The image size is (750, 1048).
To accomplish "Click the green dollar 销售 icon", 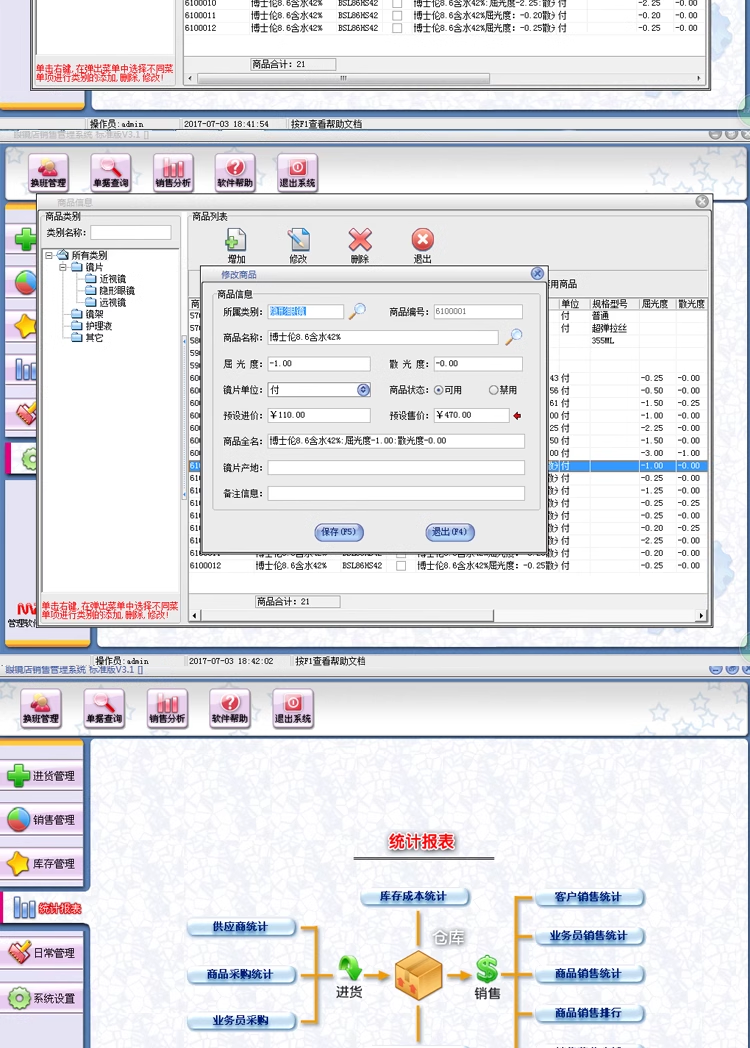I will tap(487, 970).
